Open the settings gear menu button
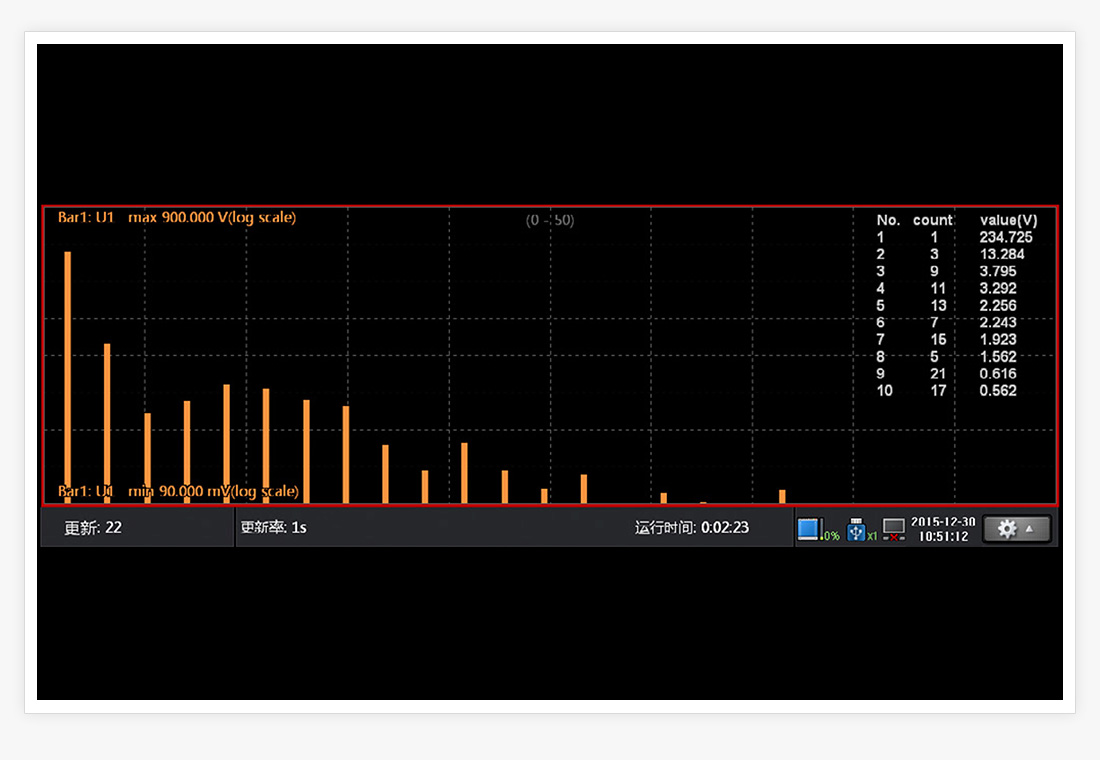1100x760 pixels. (x=1016, y=529)
